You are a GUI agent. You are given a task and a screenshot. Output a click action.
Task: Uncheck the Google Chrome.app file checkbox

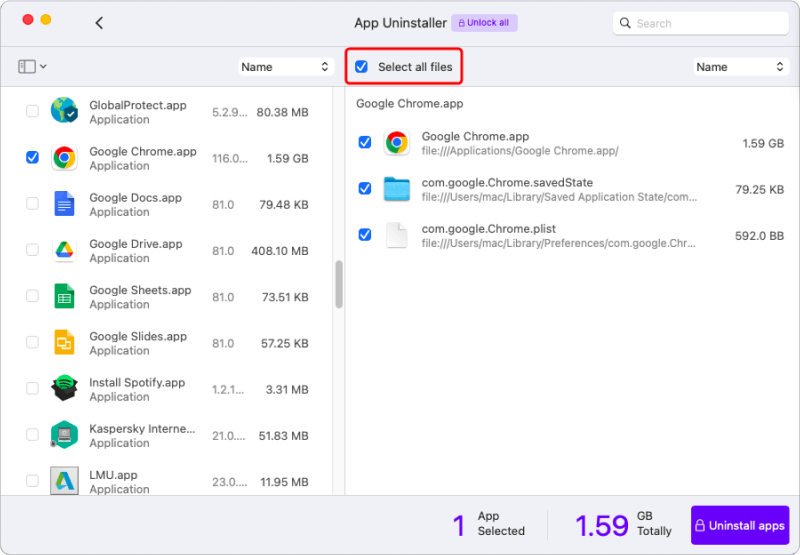365,142
